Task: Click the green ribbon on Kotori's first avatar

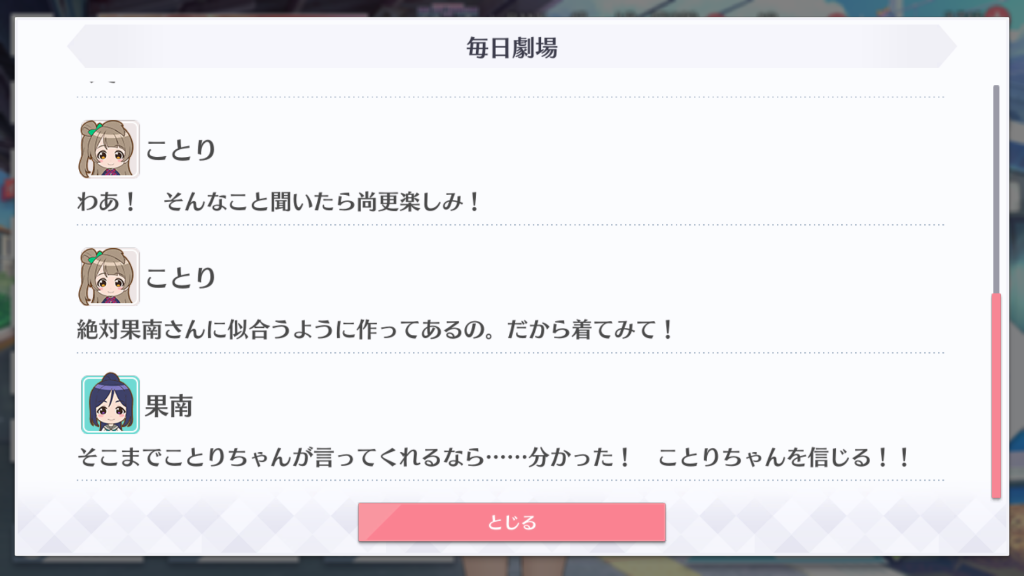Action: tap(96, 130)
